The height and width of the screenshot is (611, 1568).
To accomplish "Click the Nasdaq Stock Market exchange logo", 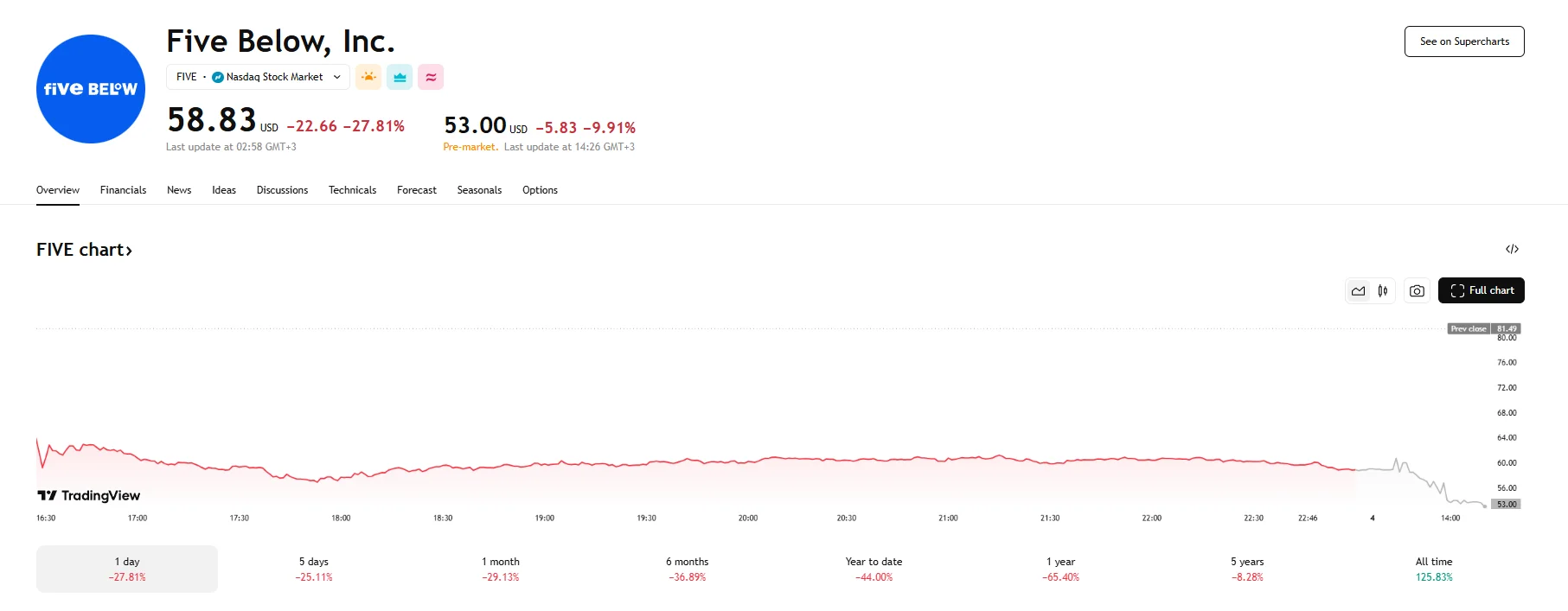I will click(x=218, y=76).
